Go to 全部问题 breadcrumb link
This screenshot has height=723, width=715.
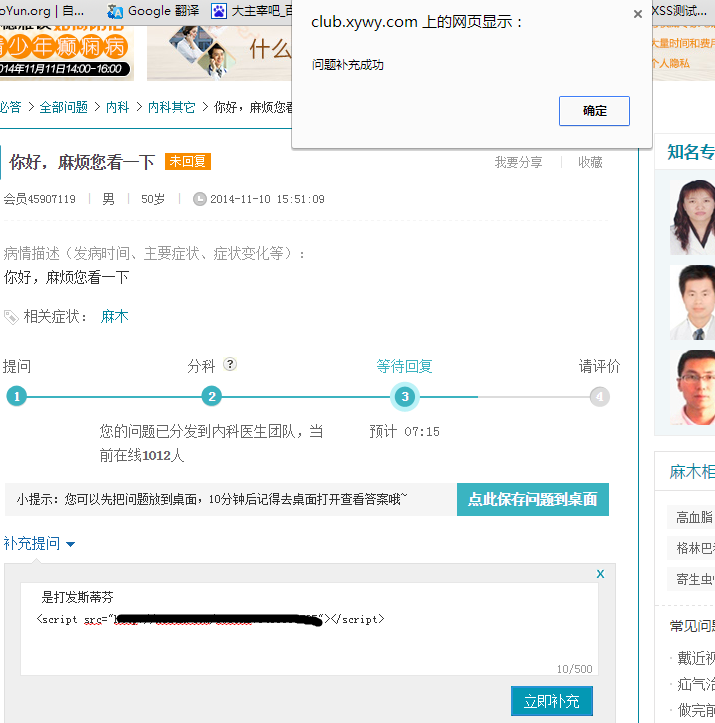64,107
